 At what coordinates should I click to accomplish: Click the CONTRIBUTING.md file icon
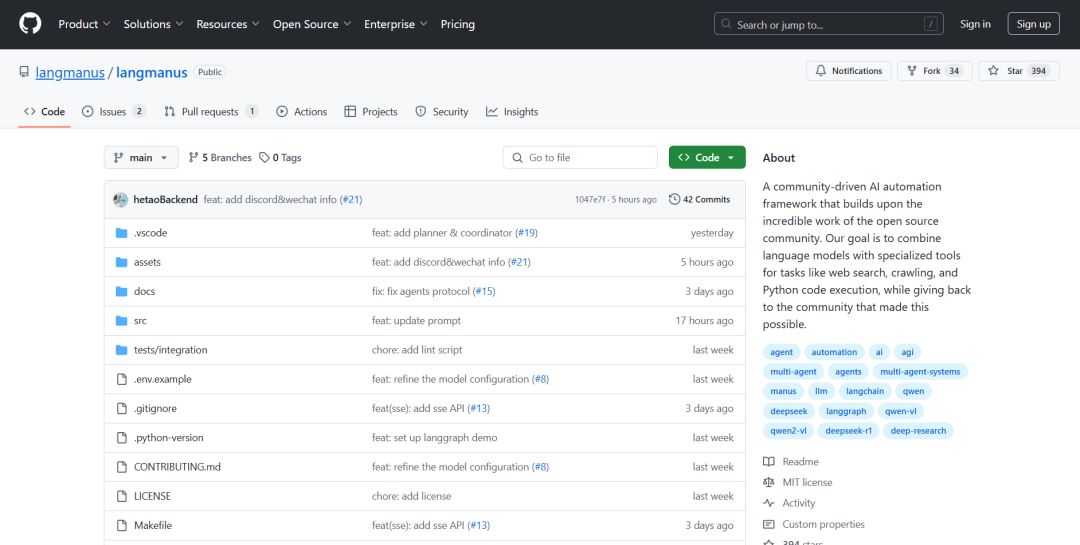click(x=122, y=467)
